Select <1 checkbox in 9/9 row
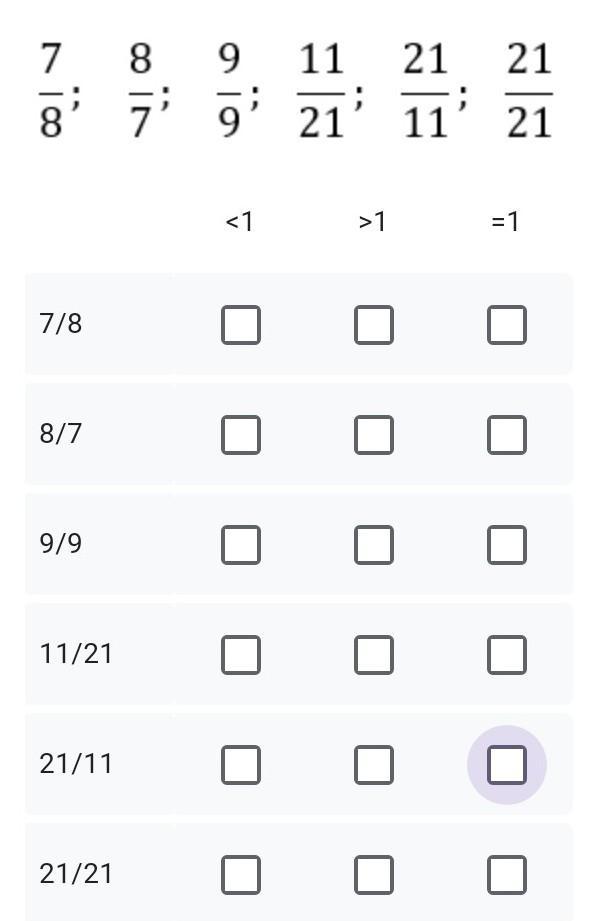The height and width of the screenshot is (921, 600). [240, 545]
